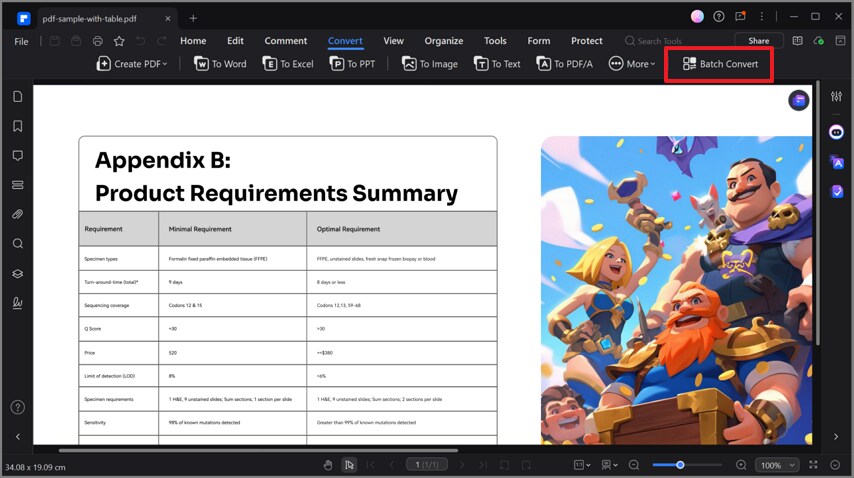This screenshot has height=478, width=854.
Task: Click the Print icon
Action: click(97, 41)
